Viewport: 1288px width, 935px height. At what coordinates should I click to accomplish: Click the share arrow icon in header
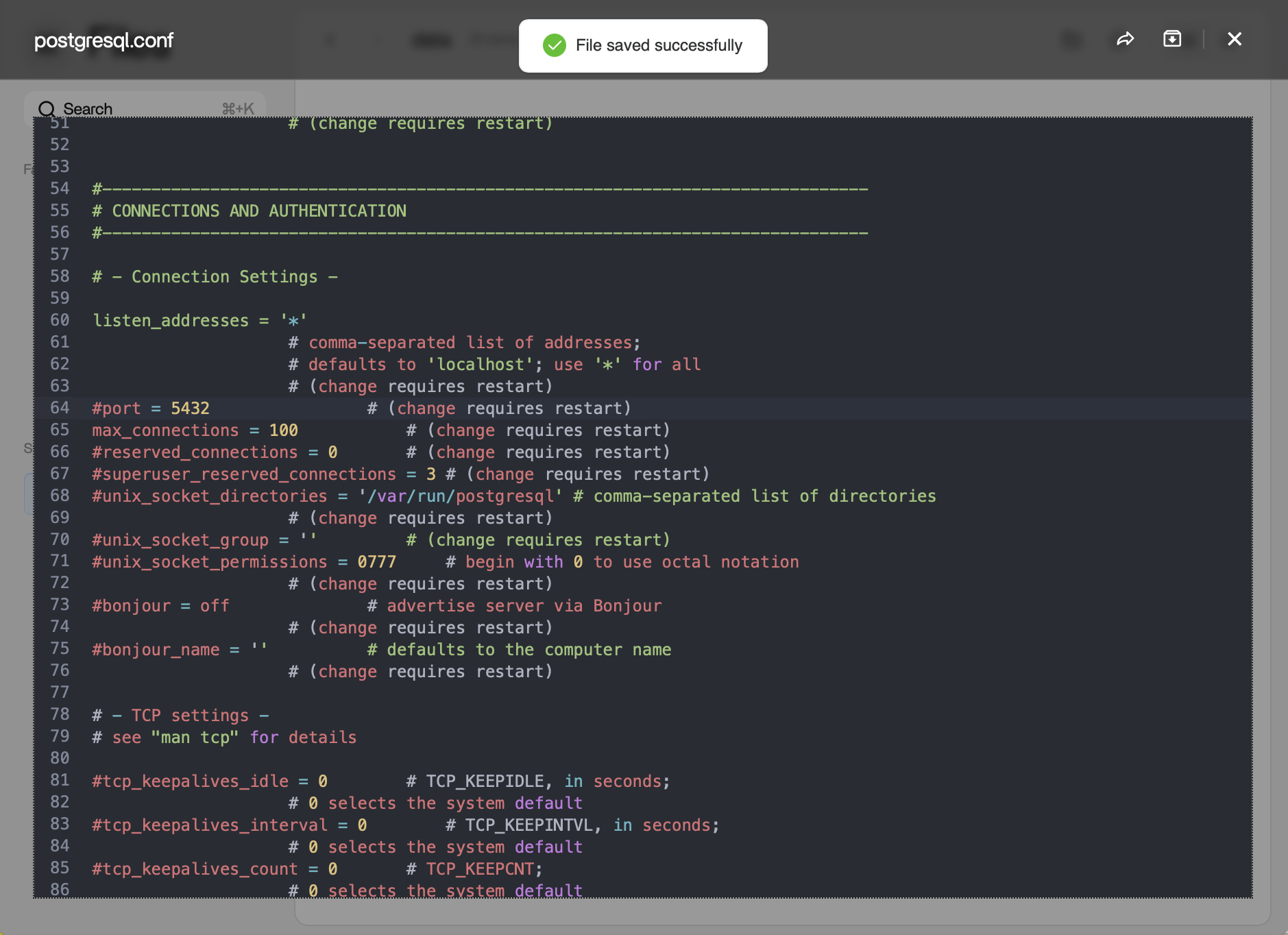(x=1125, y=39)
